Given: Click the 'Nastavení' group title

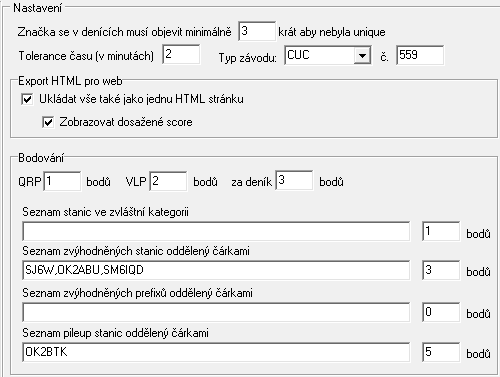Looking at the screenshot, I should [x=38, y=8].
